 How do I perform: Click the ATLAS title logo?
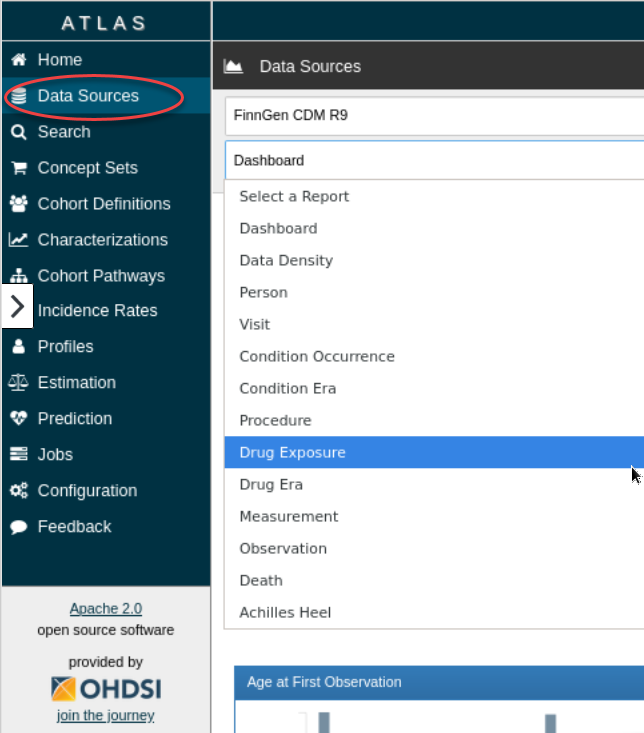click(x=104, y=23)
